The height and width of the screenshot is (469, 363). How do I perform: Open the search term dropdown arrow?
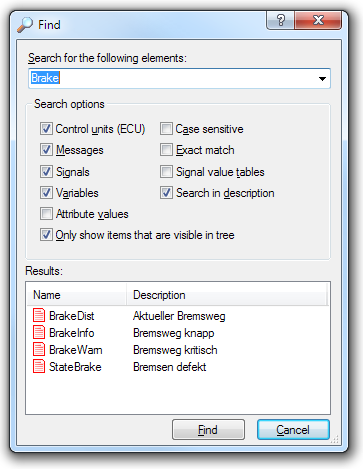(x=322, y=79)
